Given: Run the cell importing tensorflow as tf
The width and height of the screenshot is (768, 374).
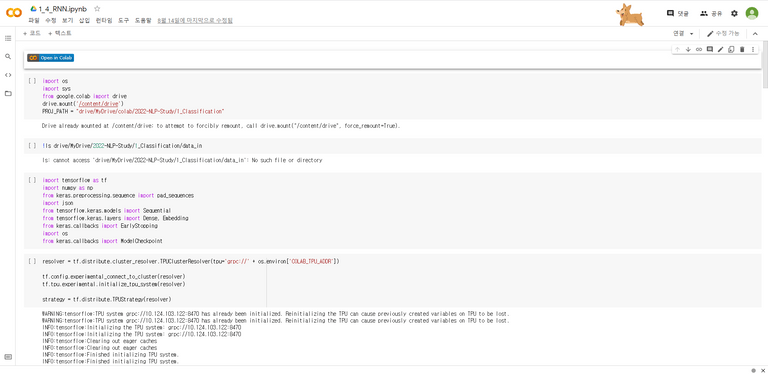Looking at the screenshot, I should tap(32, 180).
